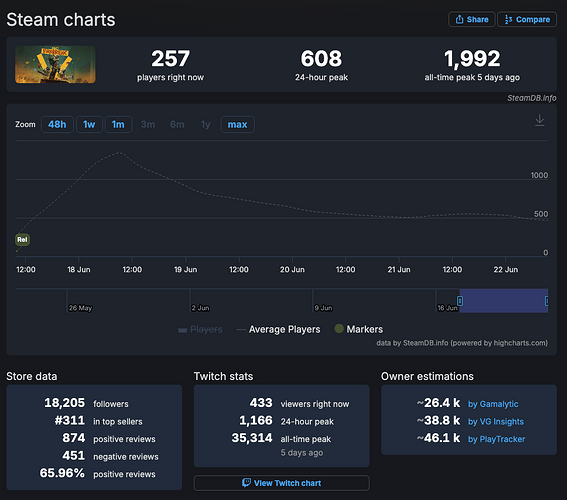Click the 608 24-hour peak value

click(x=321, y=59)
